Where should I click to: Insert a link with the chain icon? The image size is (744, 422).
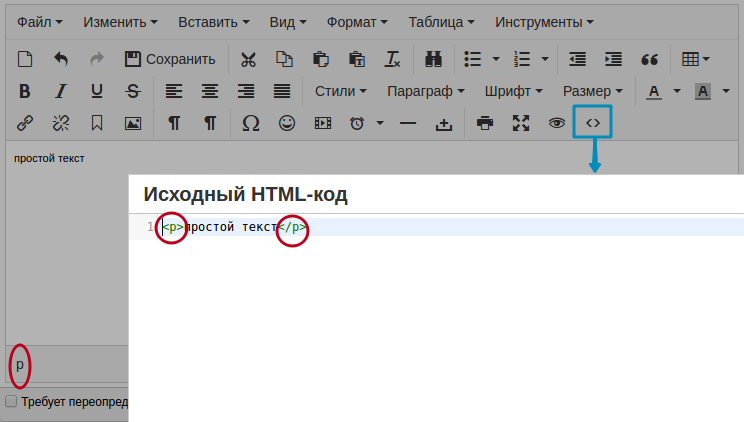(x=25, y=123)
